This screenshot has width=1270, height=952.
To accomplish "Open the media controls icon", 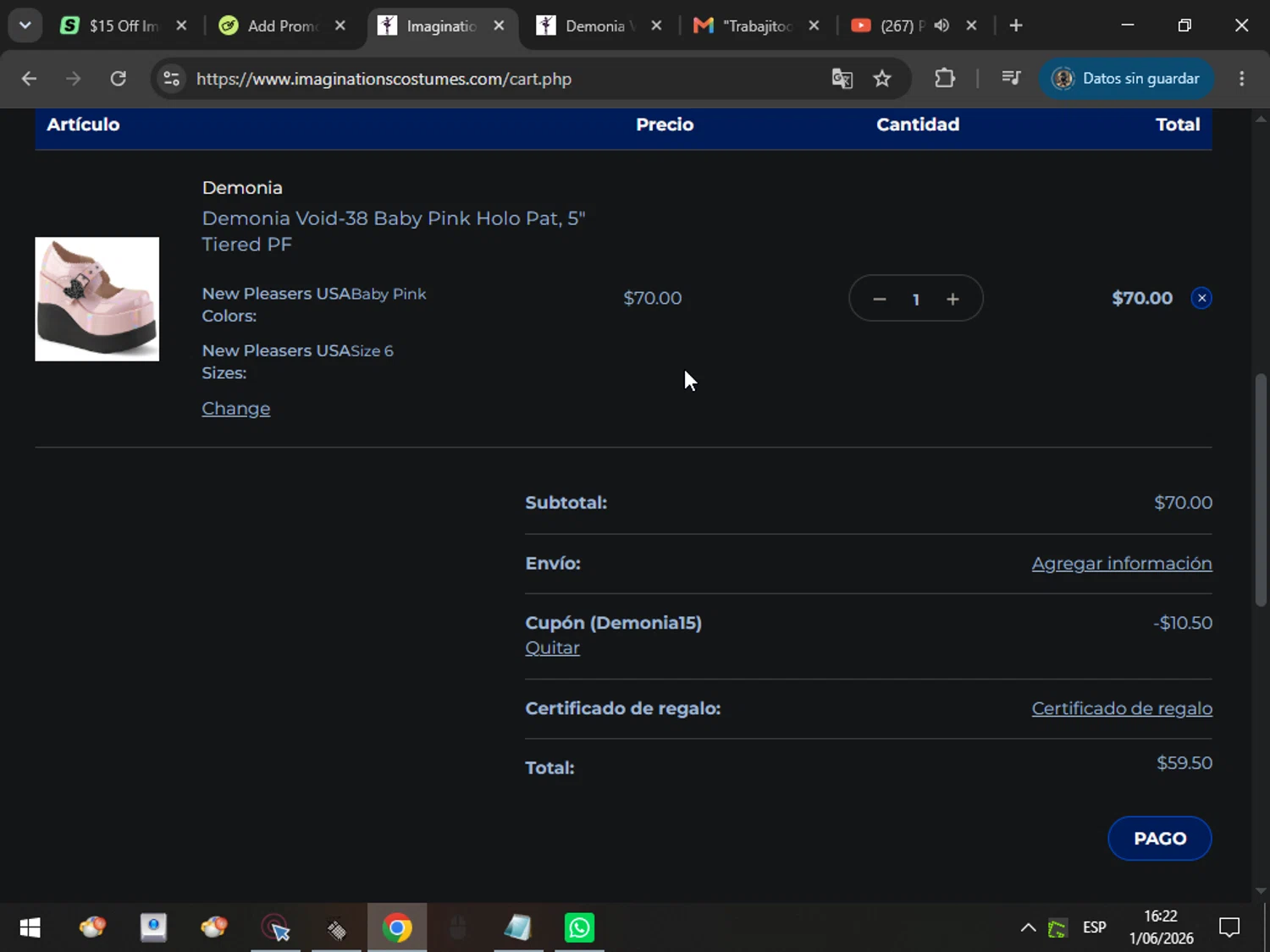I will click(x=1011, y=79).
